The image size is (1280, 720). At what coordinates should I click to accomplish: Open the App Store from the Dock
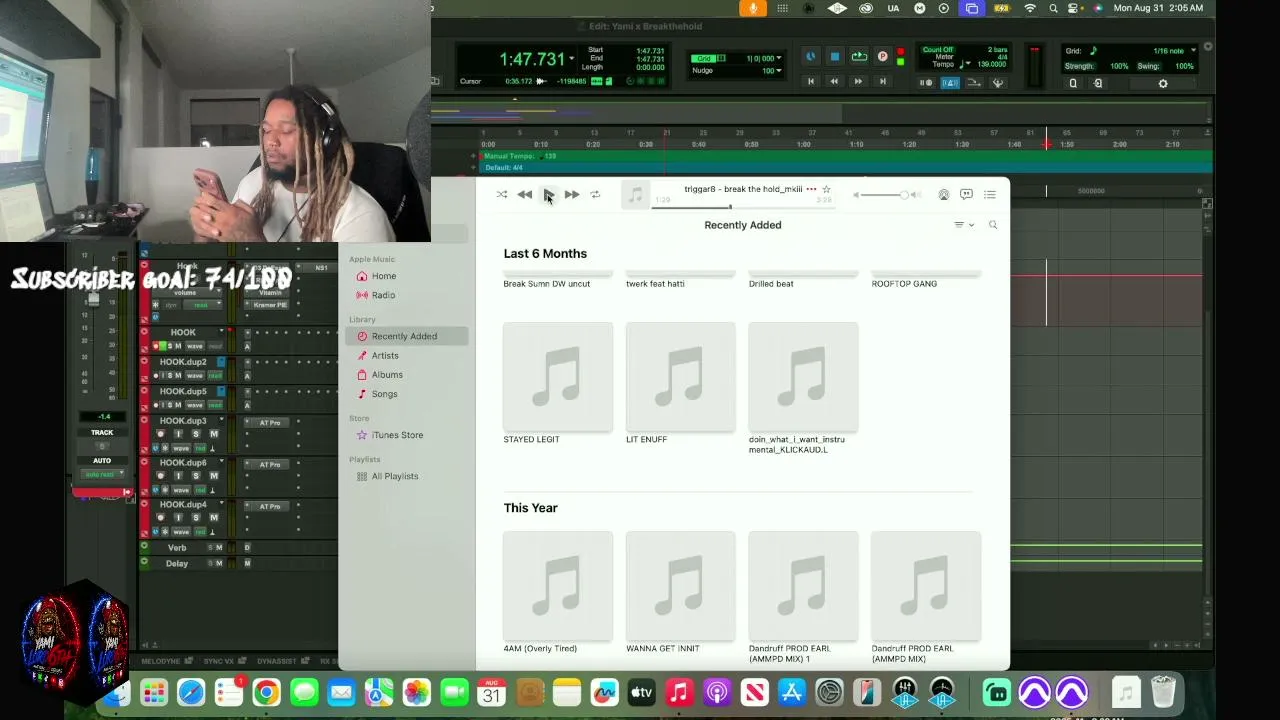pos(792,692)
